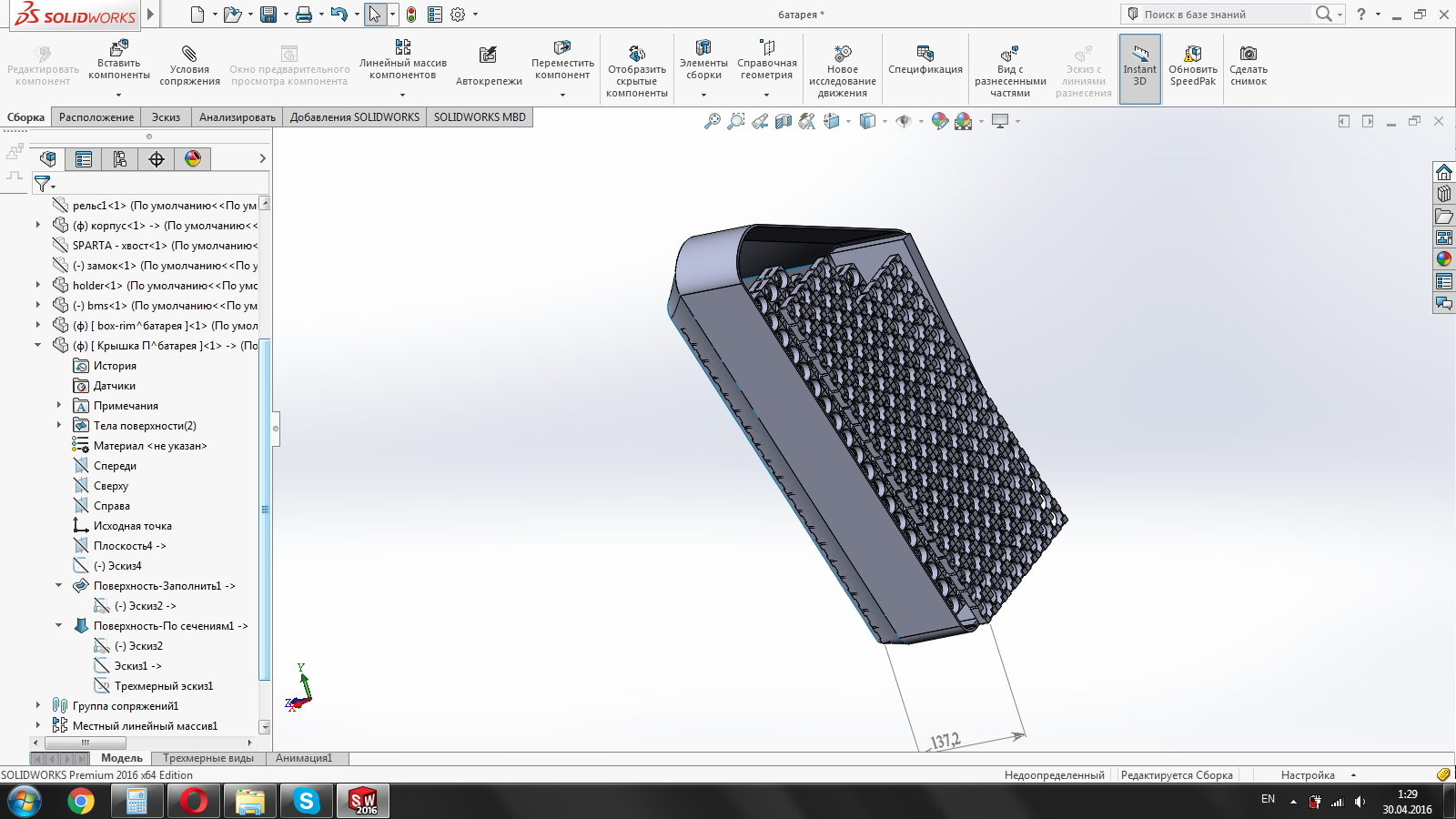Screen dimensions: 1456x819
Task: Click the Update SpeedPak tool
Action: 1192,68
